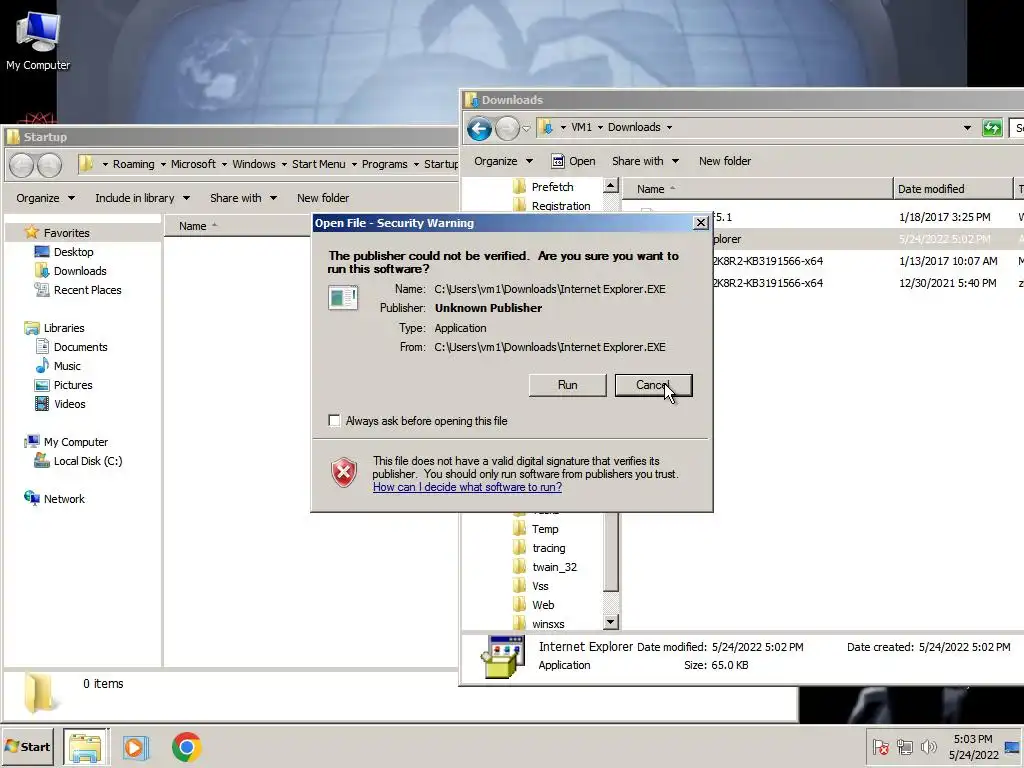The width and height of the screenshot is (1024, 768).
Task: Click the volume speaker tray icon
Action: (x=929, y=746)
